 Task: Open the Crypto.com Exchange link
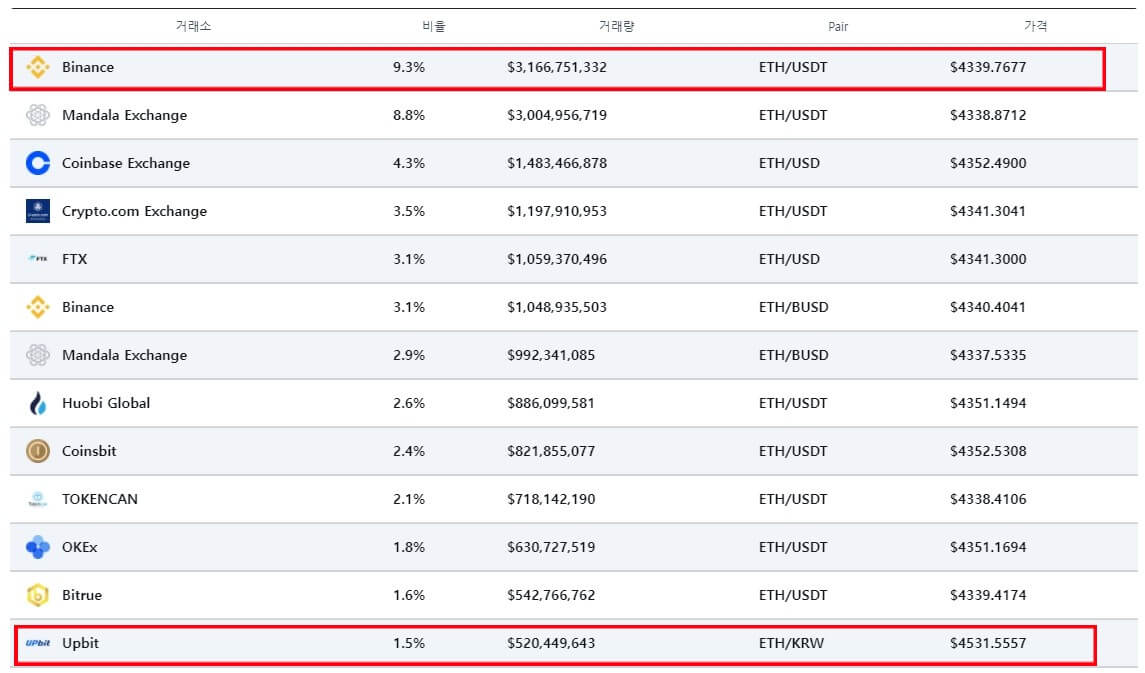coord(134,211)
